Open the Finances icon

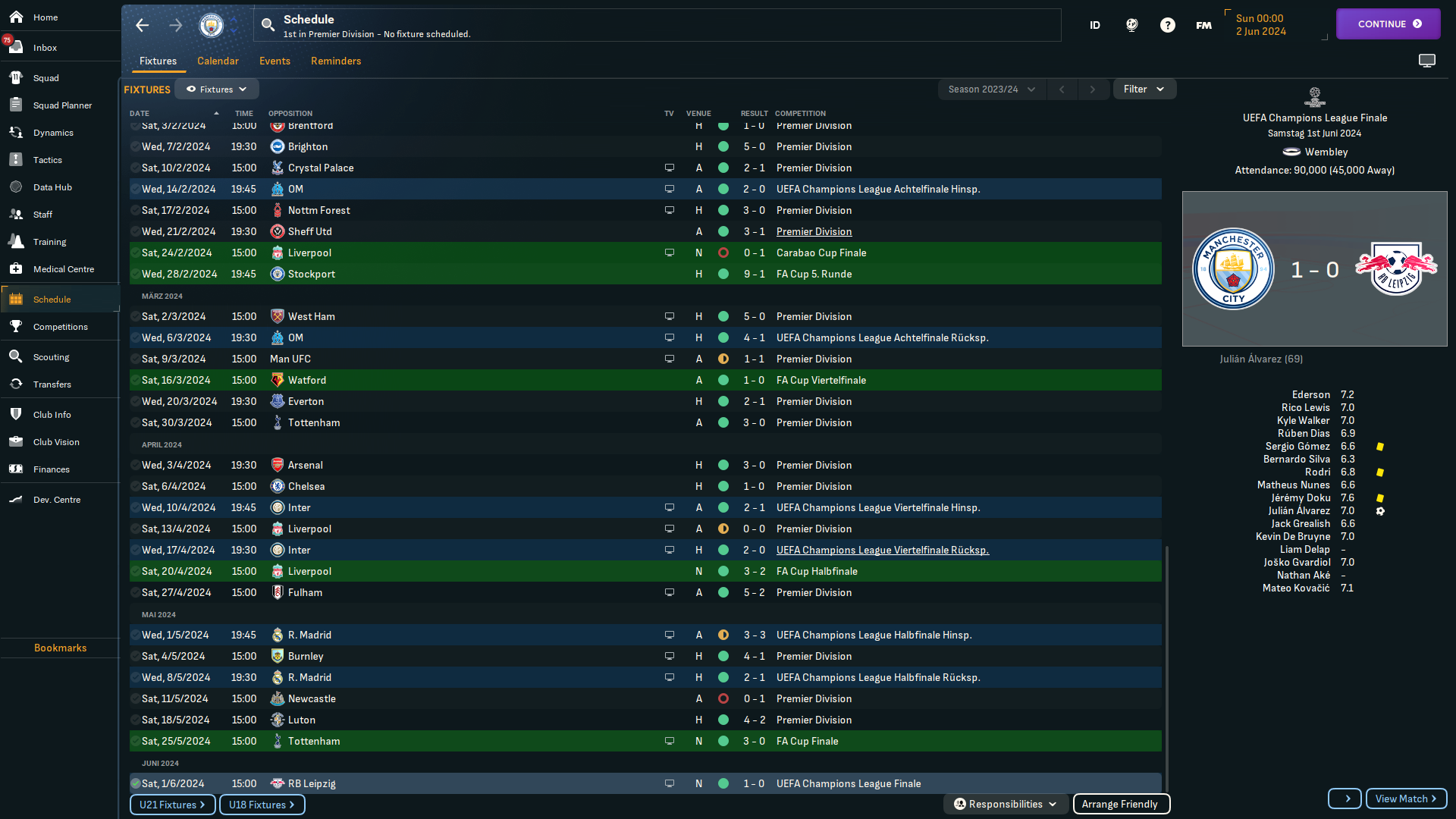tap(16, 469)
